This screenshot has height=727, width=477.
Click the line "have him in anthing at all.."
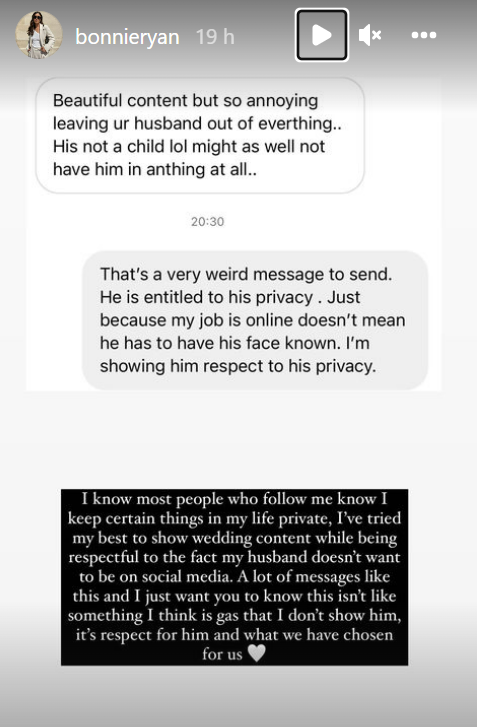155,170
